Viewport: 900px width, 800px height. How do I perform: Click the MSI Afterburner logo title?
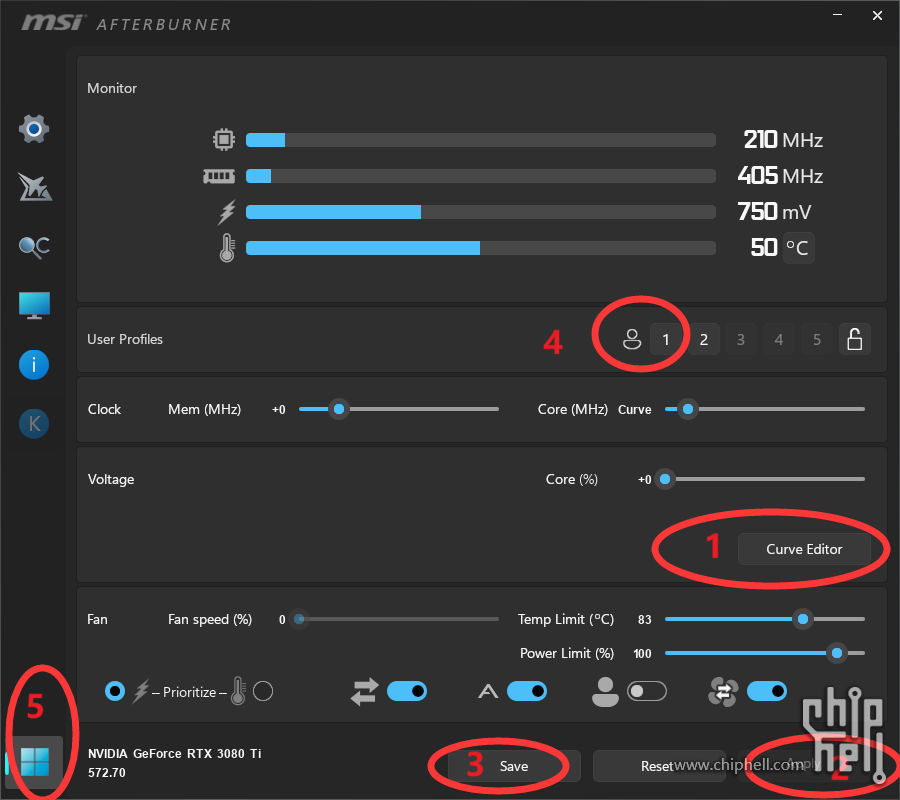click(x=126, y=23)
